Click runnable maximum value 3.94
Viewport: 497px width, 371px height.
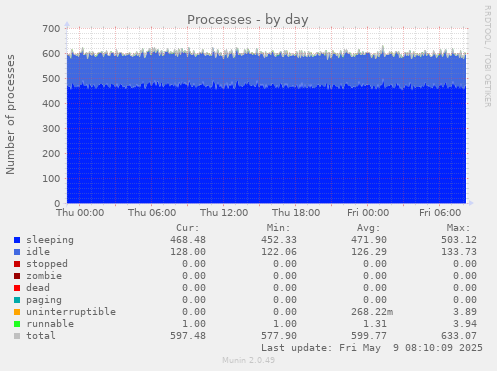pyautogui.click(x=465, y=324)
